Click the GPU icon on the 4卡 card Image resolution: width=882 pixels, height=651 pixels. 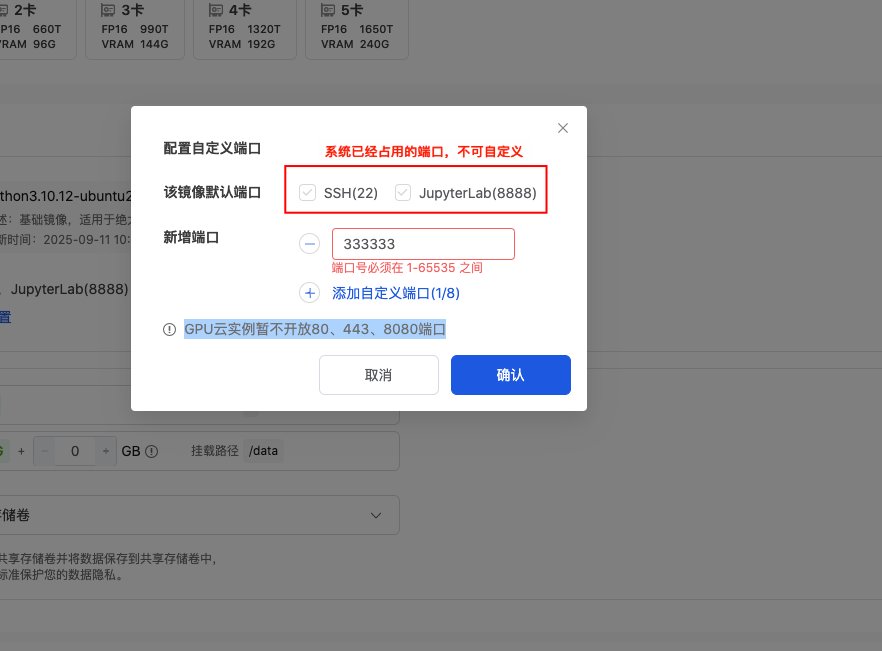216,11
